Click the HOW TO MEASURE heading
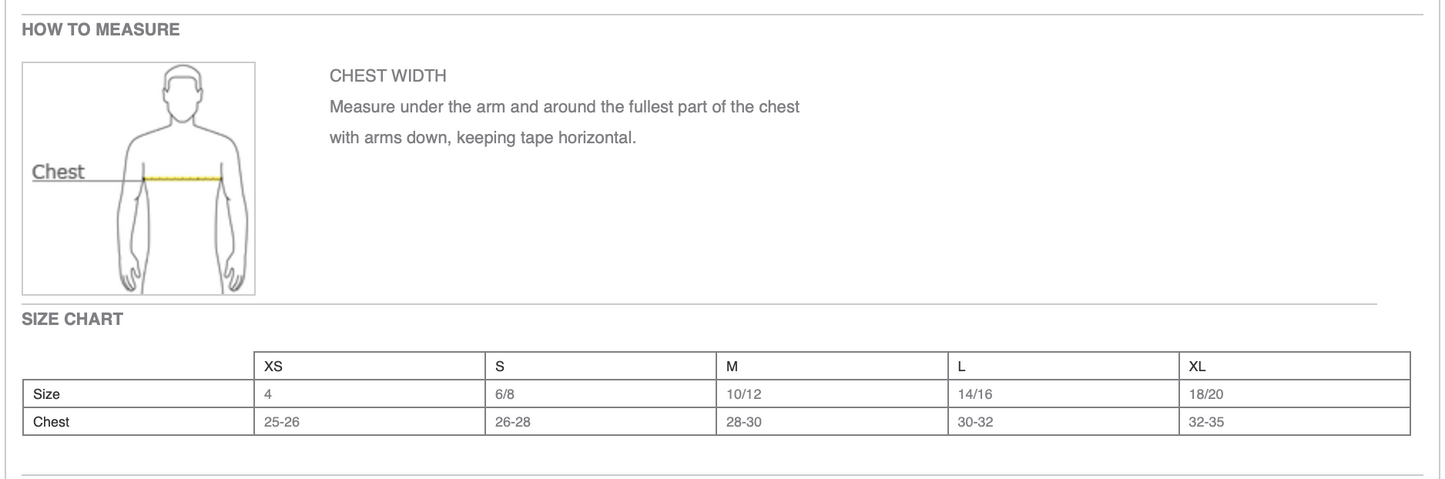Viewport: 1445px width, 479px height. tap(100, 30)
